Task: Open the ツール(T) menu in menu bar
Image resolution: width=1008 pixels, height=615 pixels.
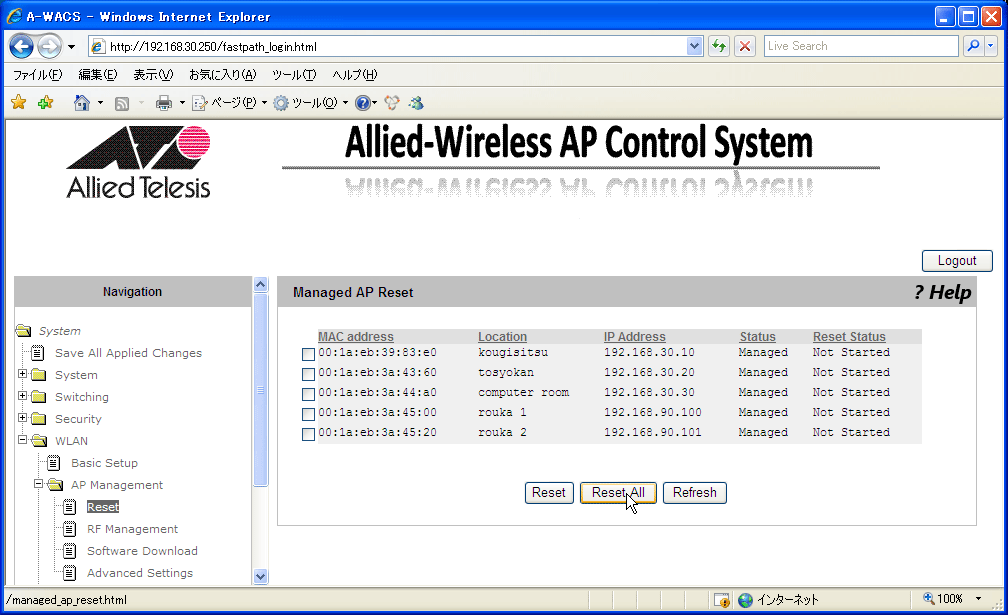Action: (294, 75)
